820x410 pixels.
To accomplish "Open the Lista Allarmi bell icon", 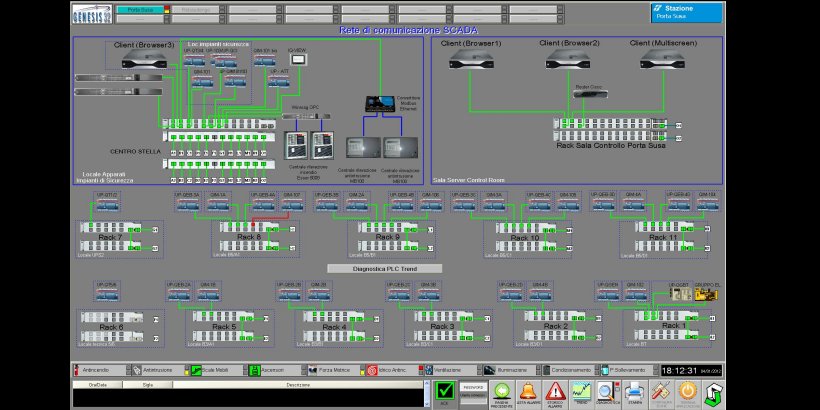I will pyautogui.click(x=529, y=394).
